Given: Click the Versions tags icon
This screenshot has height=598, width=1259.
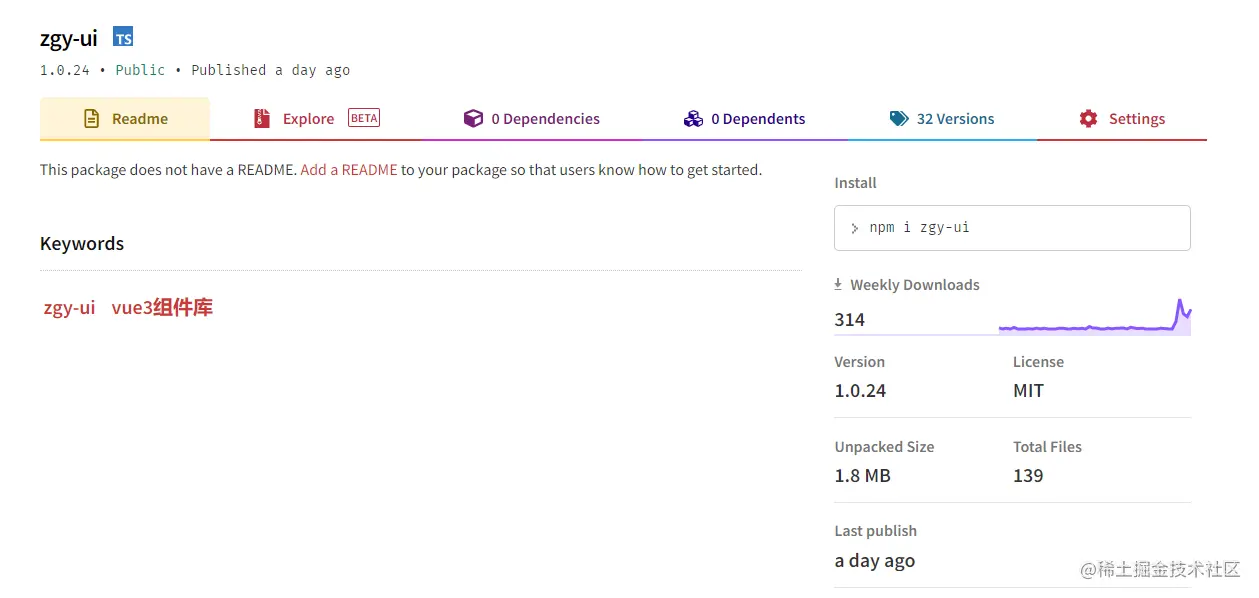Looking at the screenshot, I should tap(899, 119).
